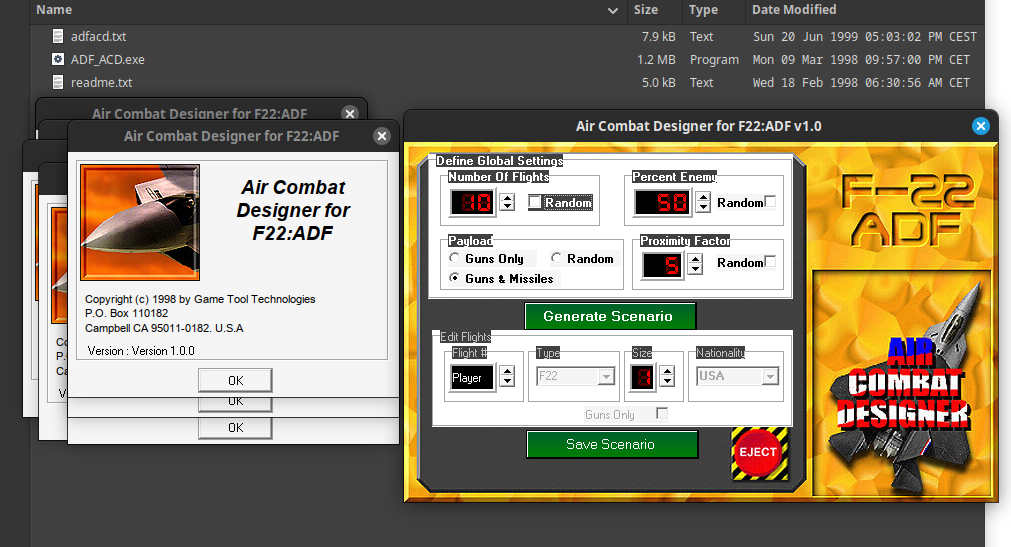Click the Version 1.0.0 text
This screenshot has width=1011, height=547.
pyautogui.click(x=141, y=351)
